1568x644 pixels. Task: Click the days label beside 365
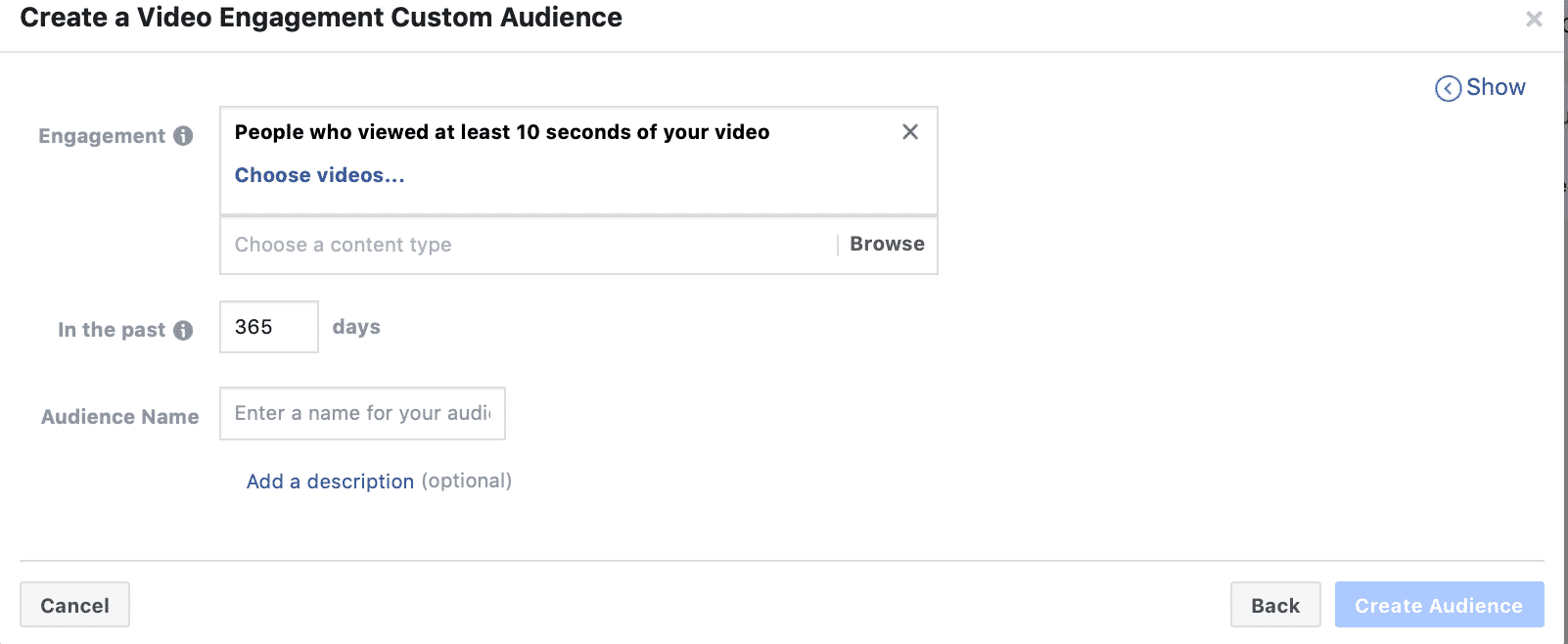pyautogui.click(x=356, y=327)
